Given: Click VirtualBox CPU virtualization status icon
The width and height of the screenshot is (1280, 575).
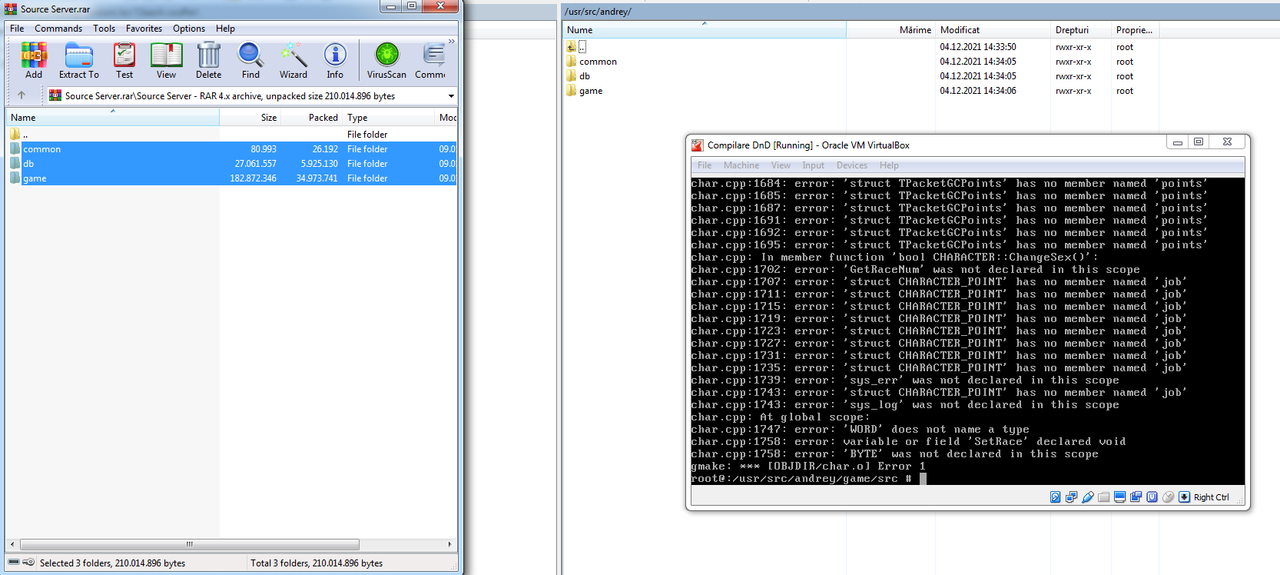Looking at the screenshot, I should pos(1152,497).
